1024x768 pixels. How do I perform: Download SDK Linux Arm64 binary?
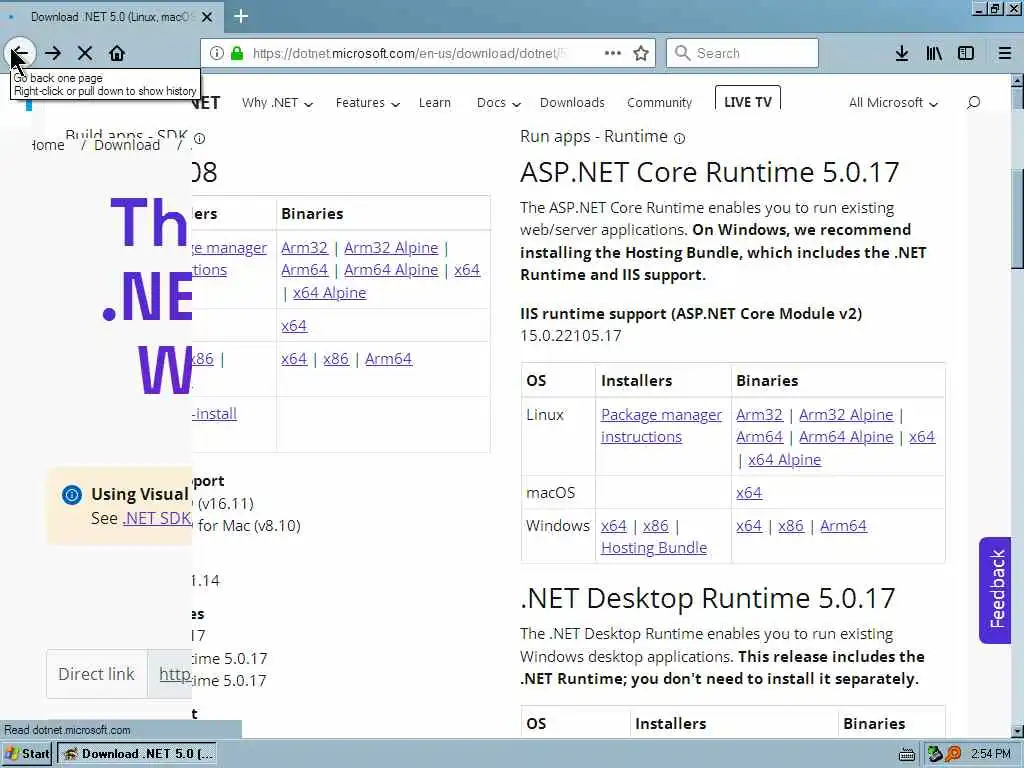pos(304,270)
